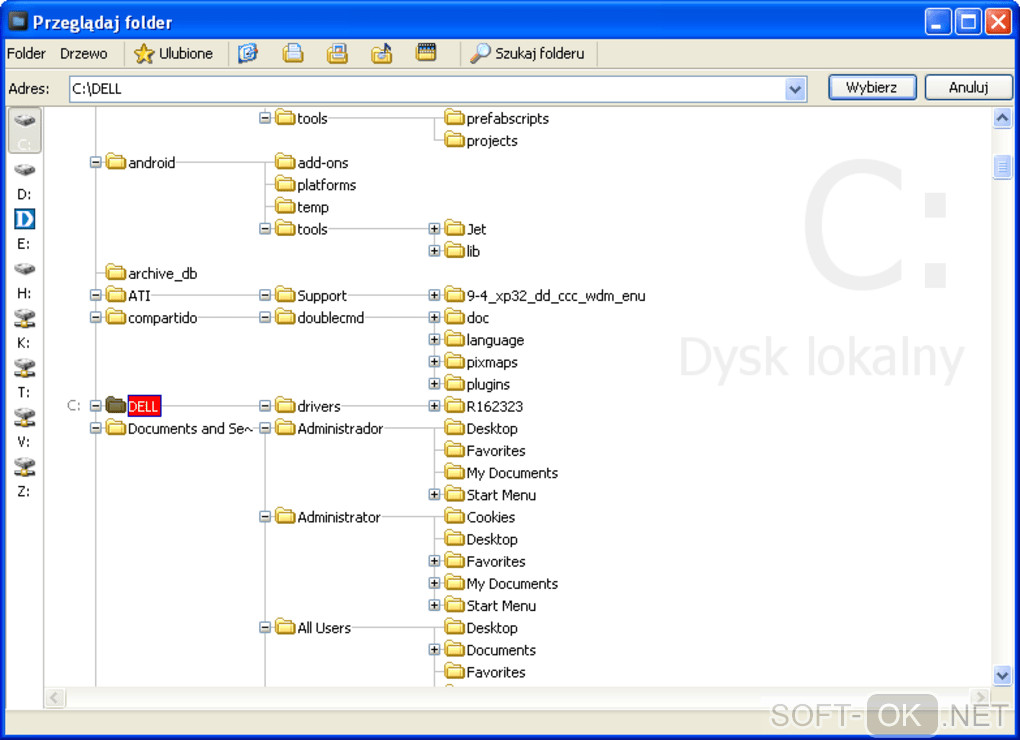1020x740 pixels.
Task: Open network drive V:
Action: pos(25,428)
